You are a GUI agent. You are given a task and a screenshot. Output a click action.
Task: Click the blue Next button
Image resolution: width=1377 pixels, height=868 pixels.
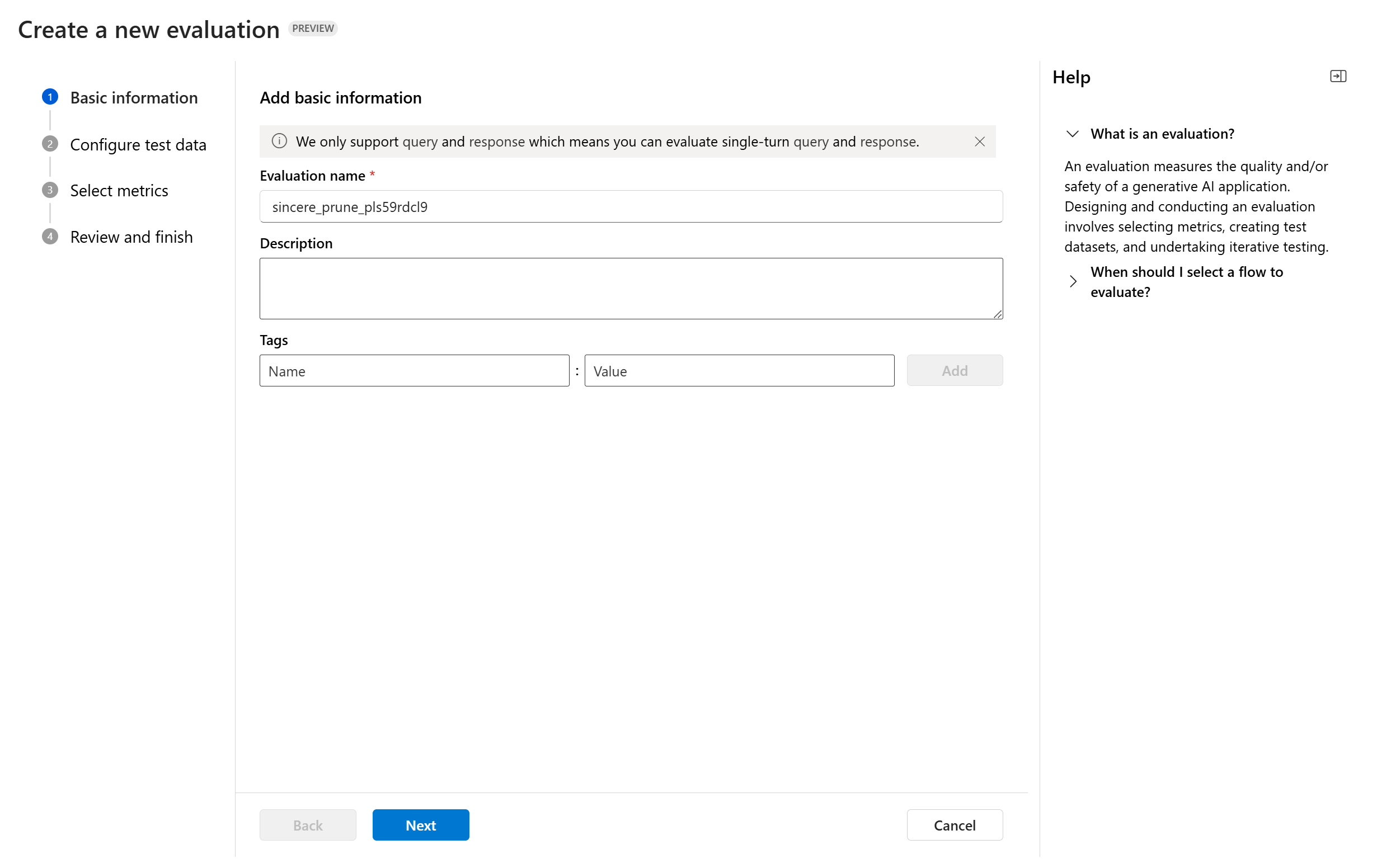[x=420, y=824]
